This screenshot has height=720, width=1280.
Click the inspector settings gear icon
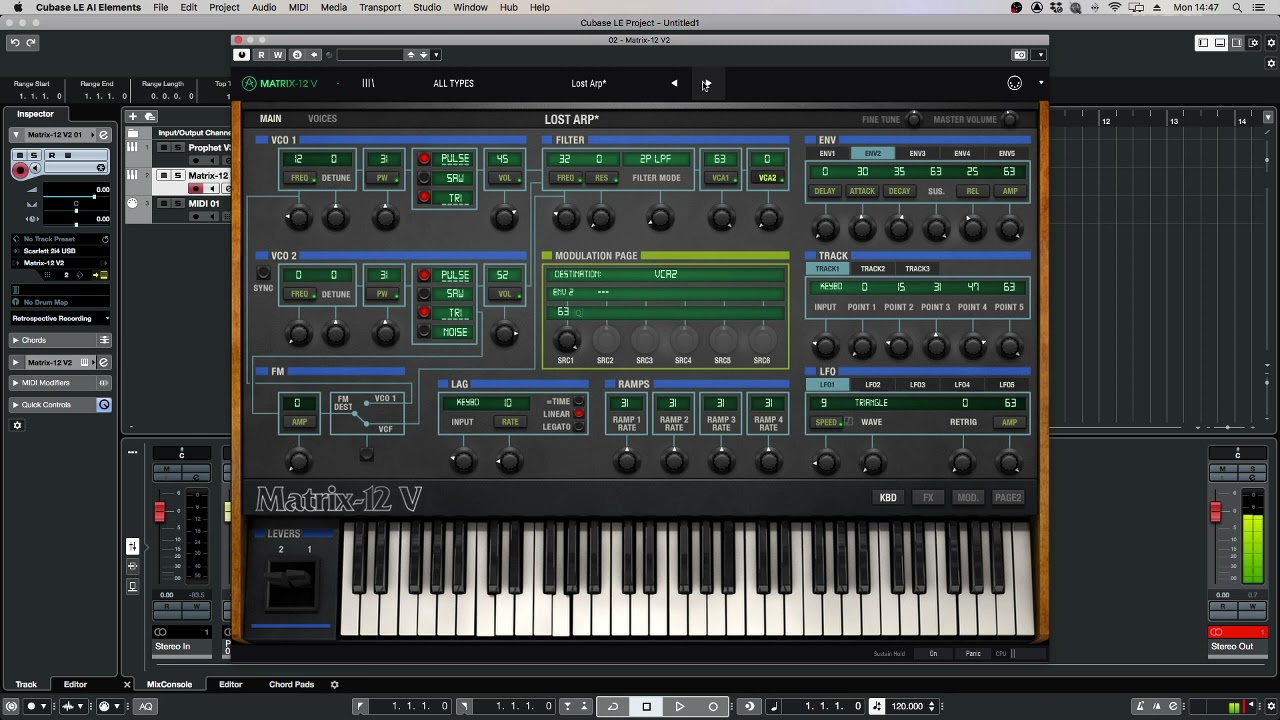tap(17, 425)
